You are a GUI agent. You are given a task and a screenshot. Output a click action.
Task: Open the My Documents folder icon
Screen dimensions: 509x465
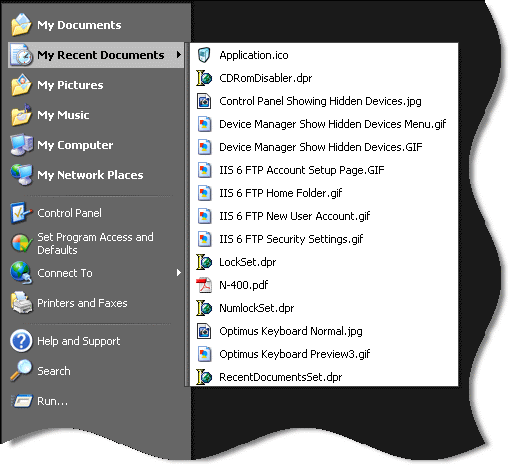21,25
